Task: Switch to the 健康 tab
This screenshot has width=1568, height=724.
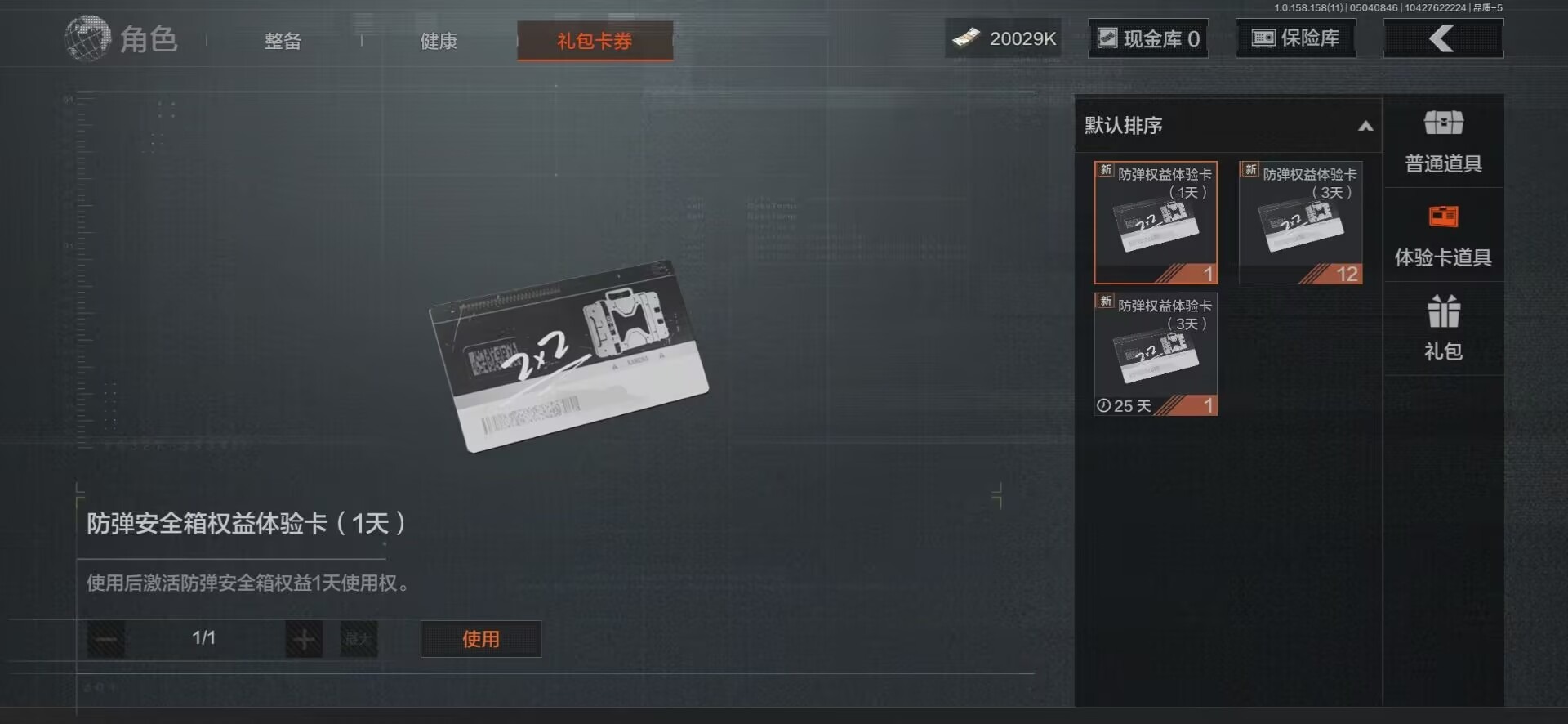Action: click(x=439, y=41)
